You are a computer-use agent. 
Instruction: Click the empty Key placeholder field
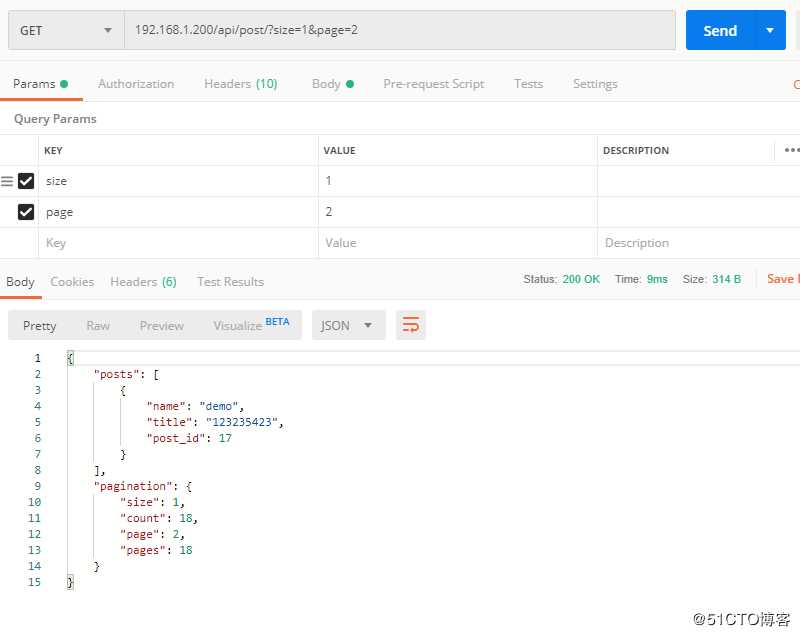178,243
